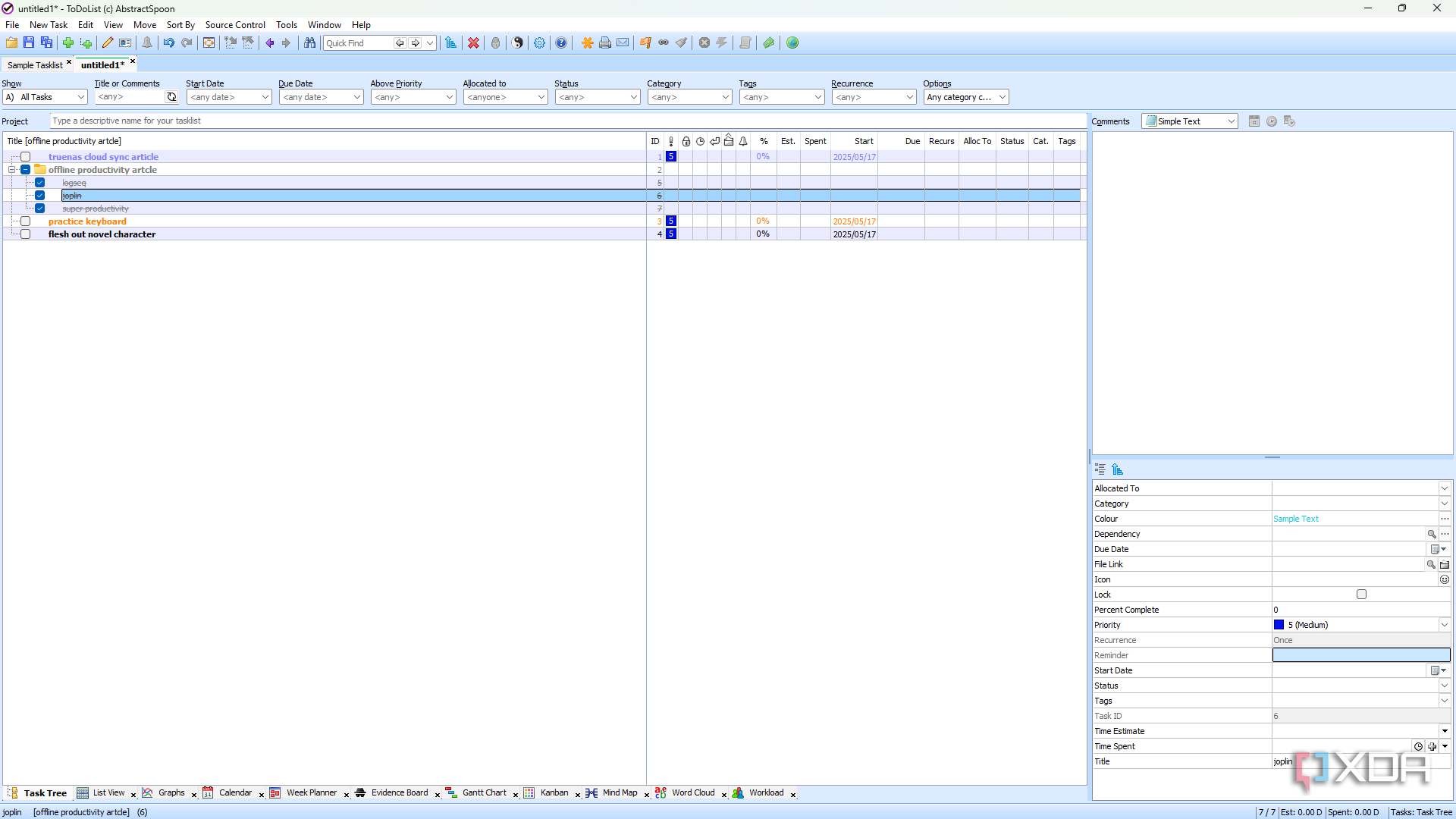Switch to the Sample Tasklist tab
The image size is (1456, 819).
point(35,65)
